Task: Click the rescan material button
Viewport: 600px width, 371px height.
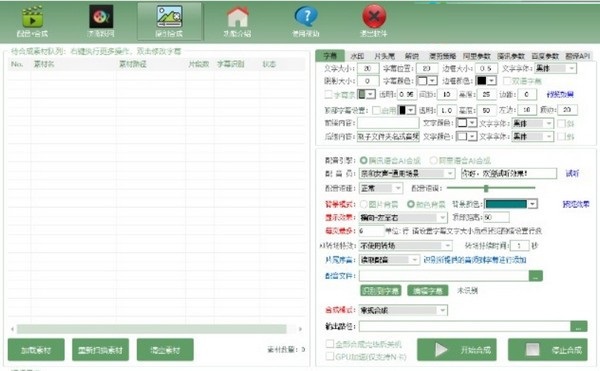Action: coord(100,350)
